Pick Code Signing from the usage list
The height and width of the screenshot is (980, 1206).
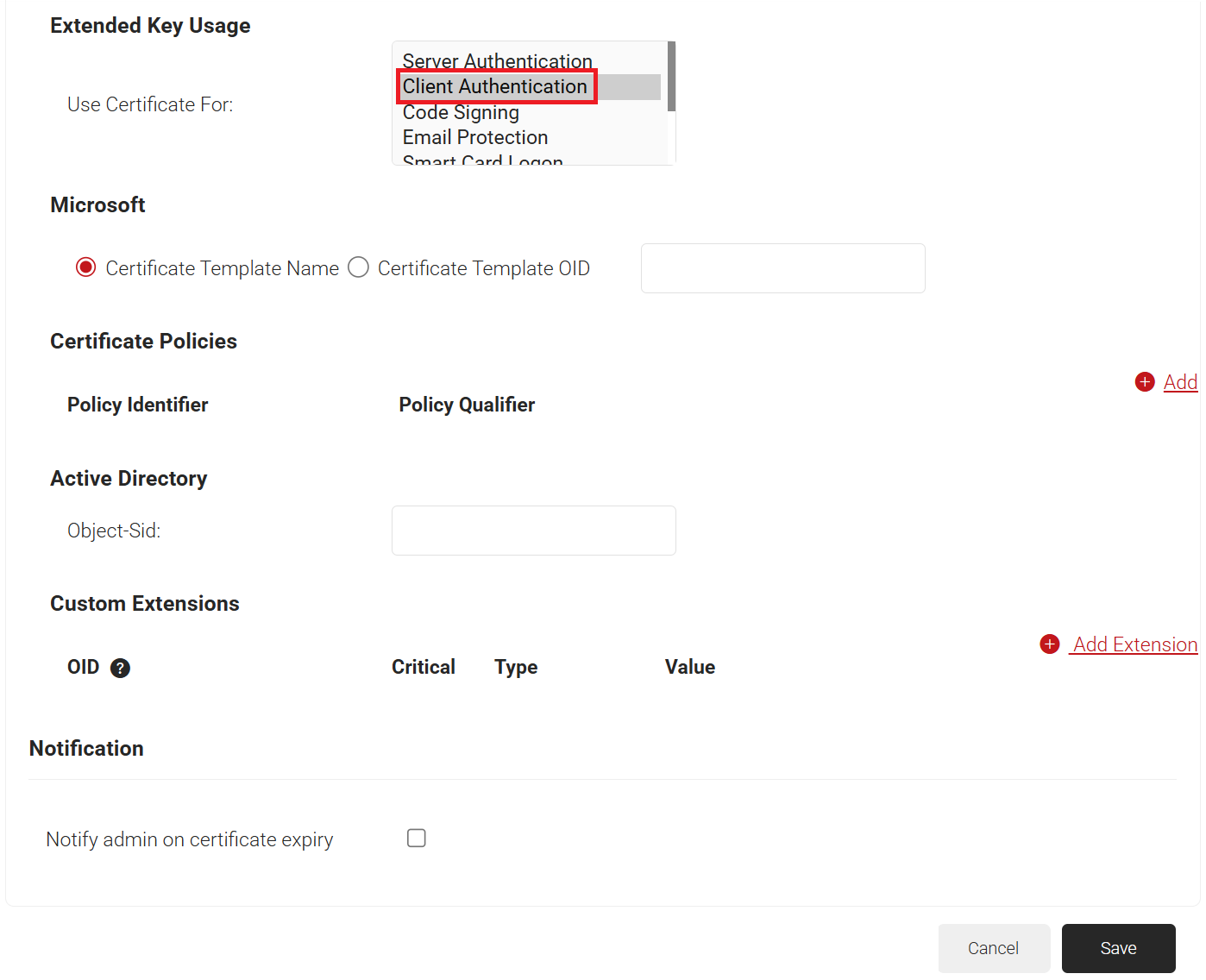pos(461,112)
